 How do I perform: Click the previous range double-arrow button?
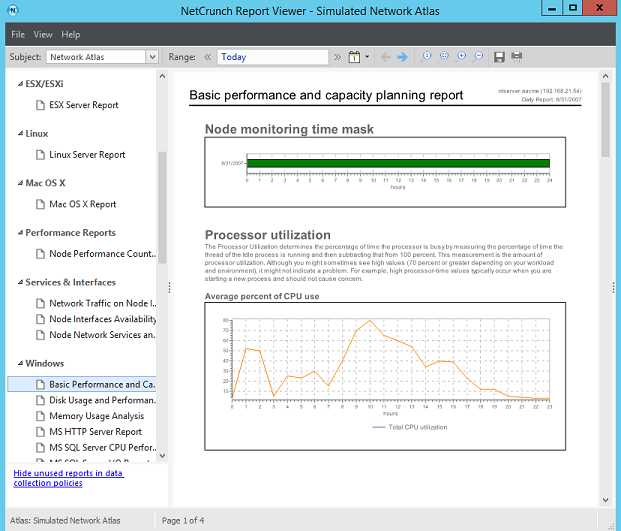pyautogui.click(x=208, y=57)
